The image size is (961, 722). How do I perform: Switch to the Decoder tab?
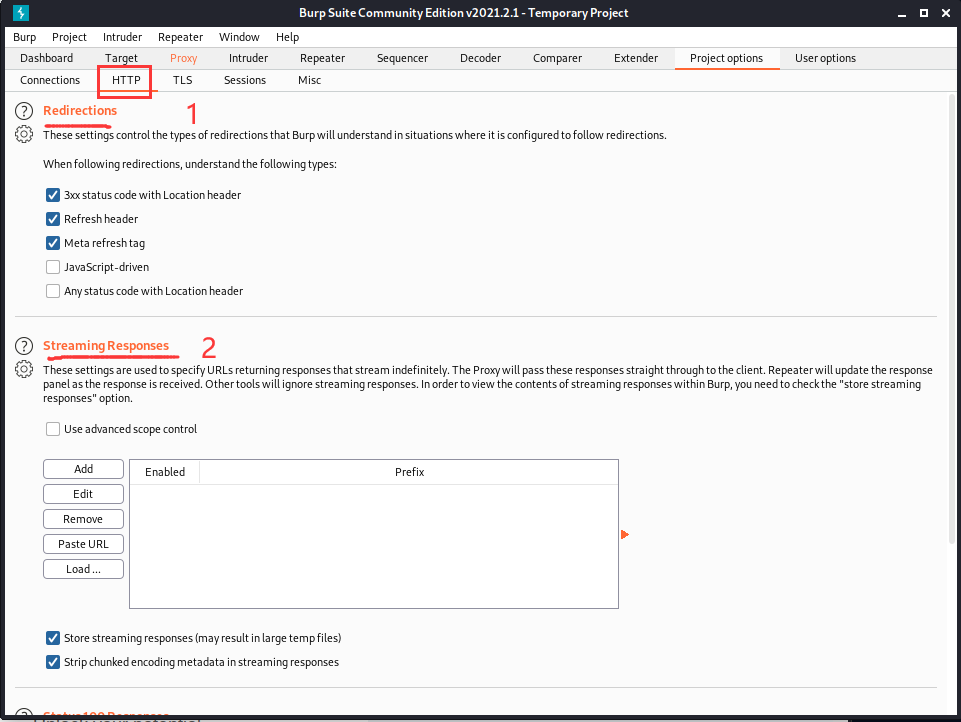(x=480, y=58)
